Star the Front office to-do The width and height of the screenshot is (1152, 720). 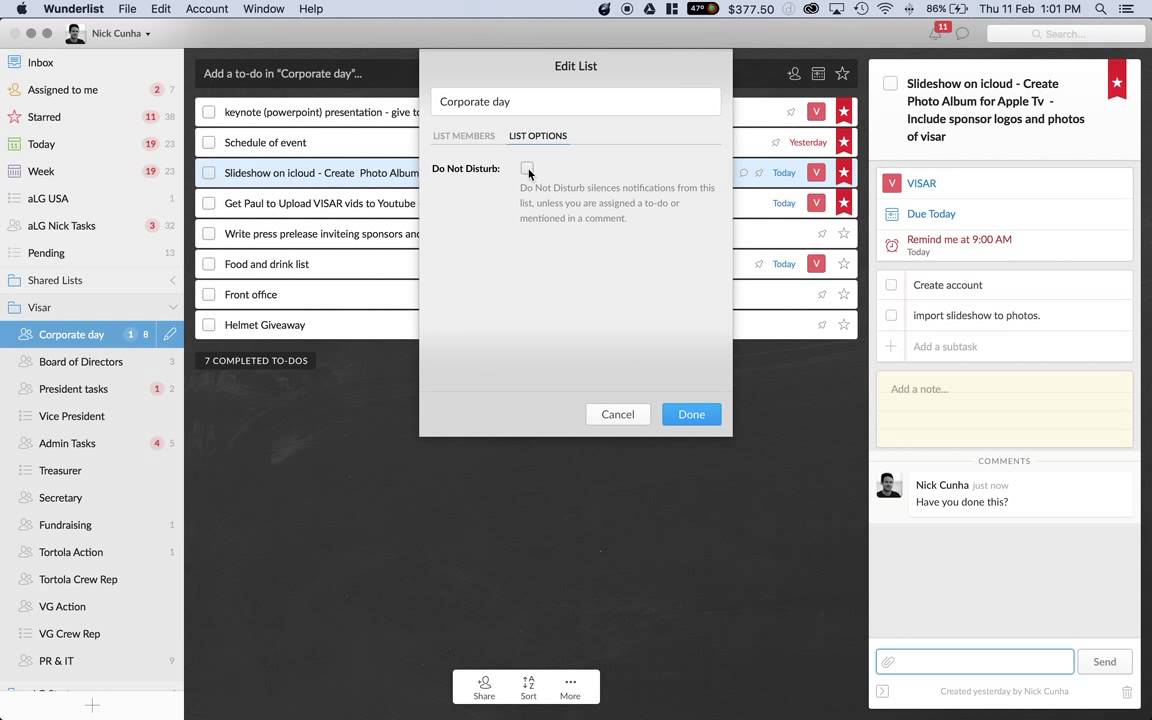[843, 295]
